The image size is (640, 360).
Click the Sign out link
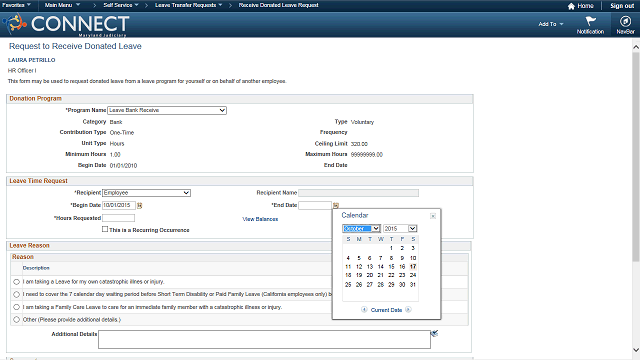tap(622, 6)
